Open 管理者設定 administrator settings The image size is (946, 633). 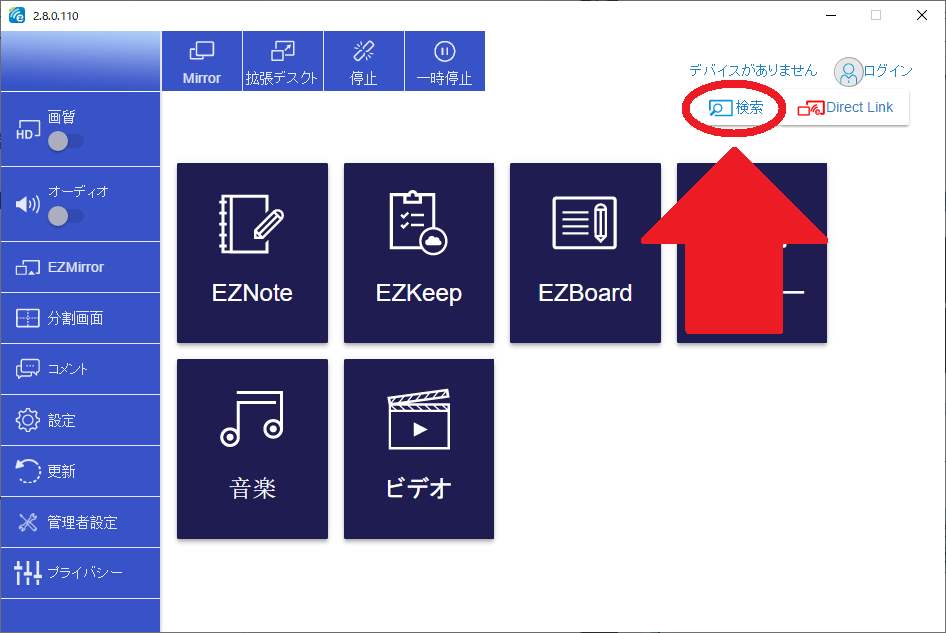click(80, 522)
